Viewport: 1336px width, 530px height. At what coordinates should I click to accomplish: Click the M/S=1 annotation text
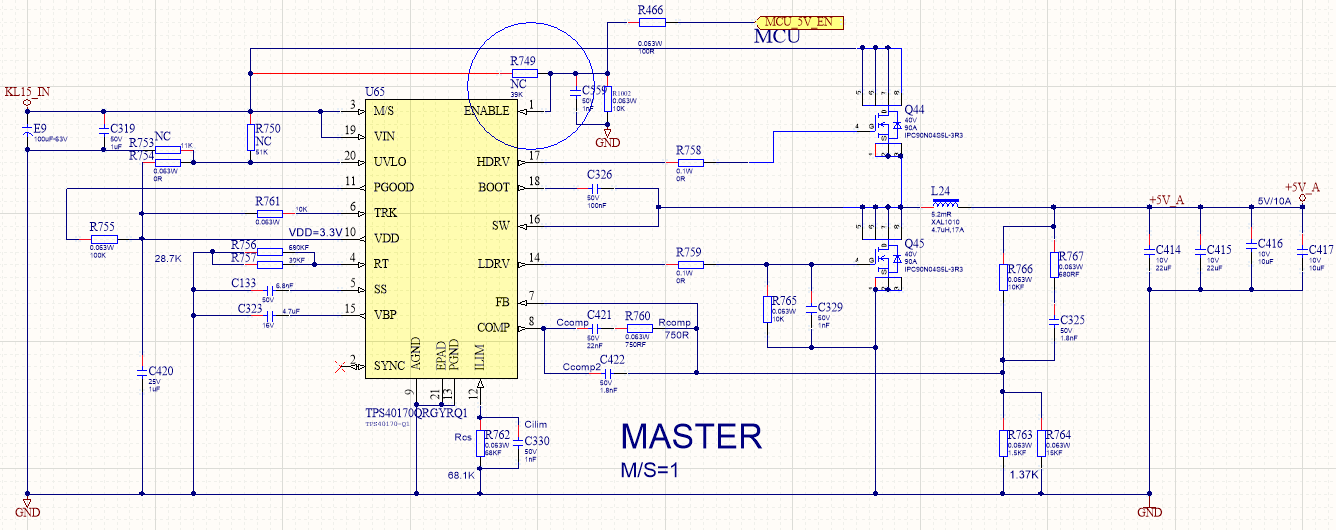[x=650, y=471]
